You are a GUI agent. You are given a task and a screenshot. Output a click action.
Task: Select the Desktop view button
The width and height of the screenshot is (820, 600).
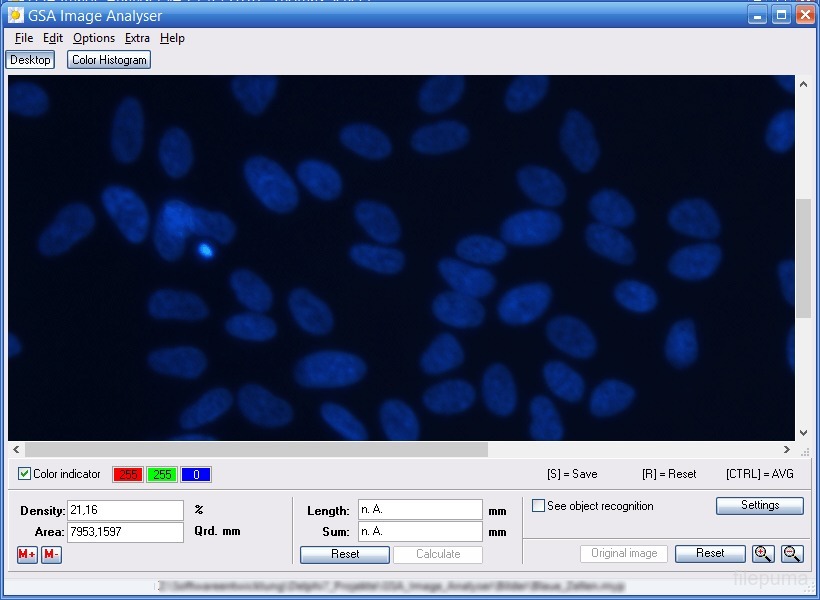(x=30, y=60)
